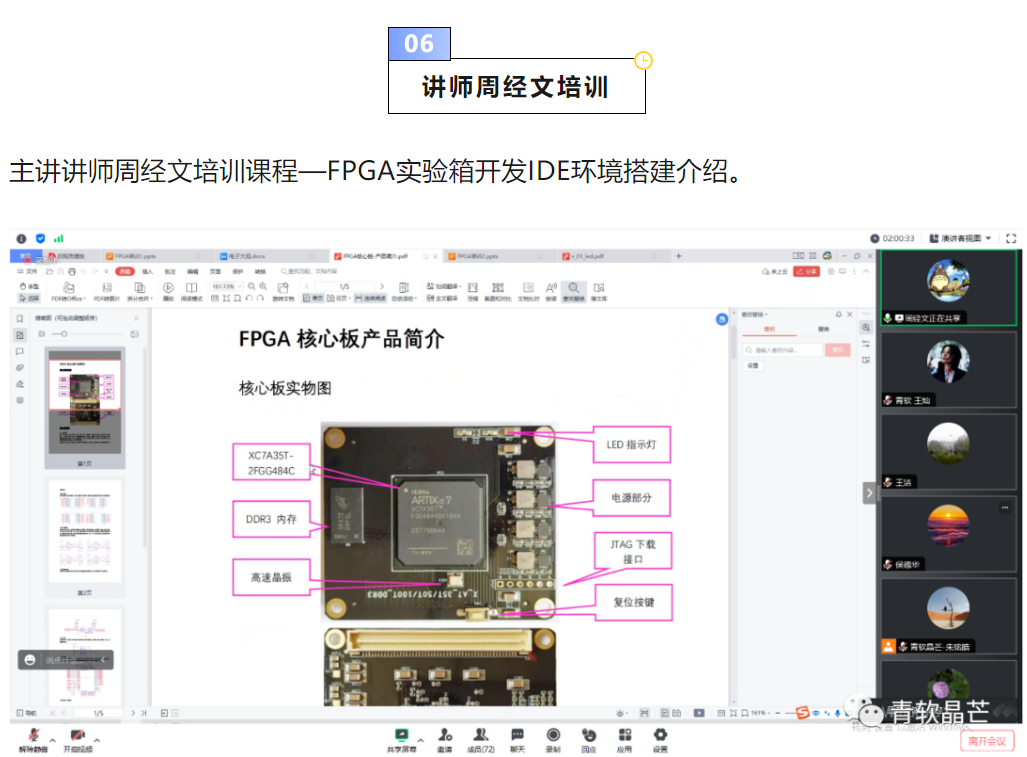Screen dimensions: 1027x757
Task: Click 旋转文档 rotate document
Action: [283, 292]
